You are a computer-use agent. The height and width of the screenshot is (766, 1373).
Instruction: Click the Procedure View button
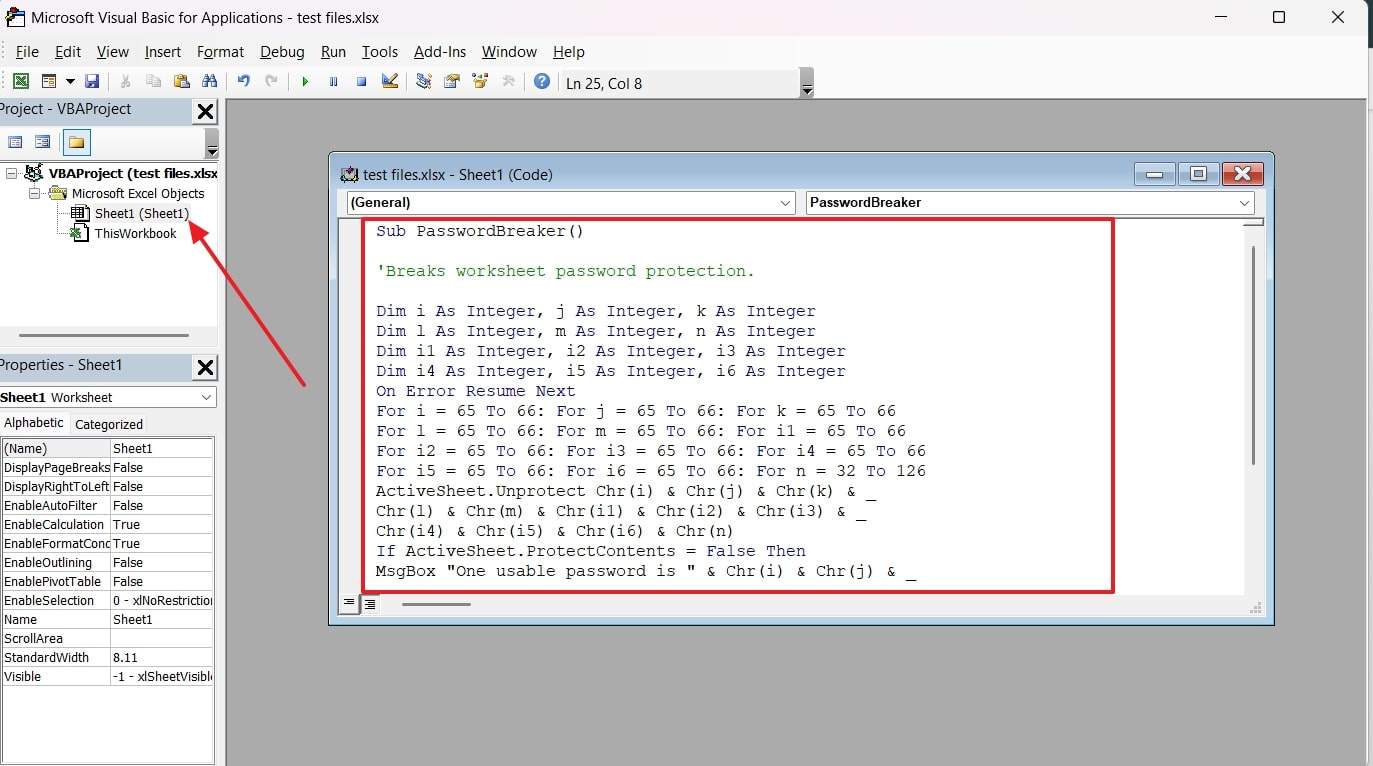tap(350, 603)
